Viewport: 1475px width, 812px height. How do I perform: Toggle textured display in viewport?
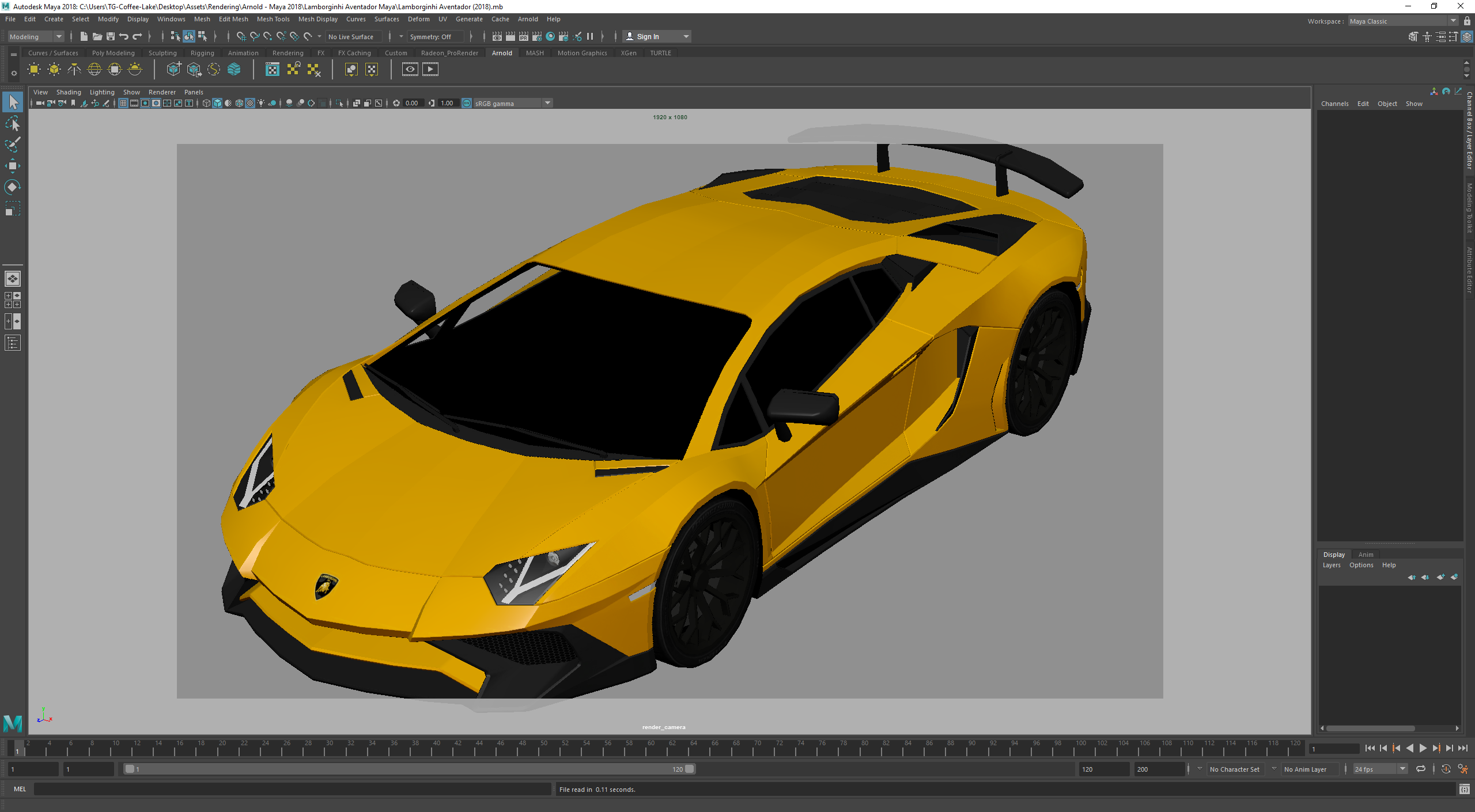pyautogui.click(x=250, y=103)
